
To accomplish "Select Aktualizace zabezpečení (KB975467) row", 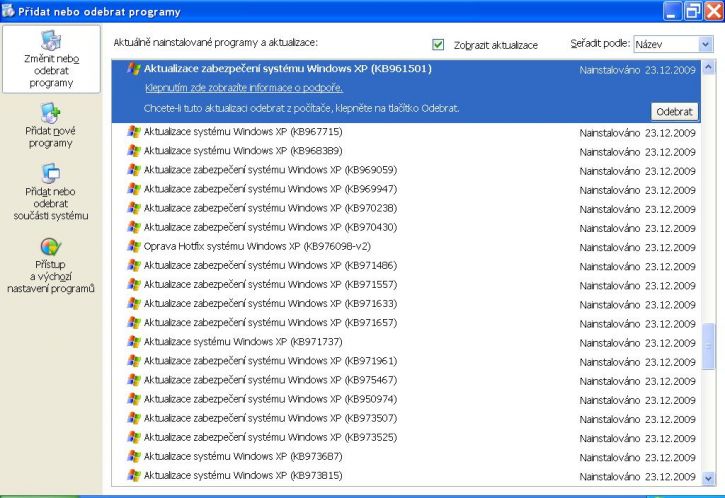I will pos(406,380).
